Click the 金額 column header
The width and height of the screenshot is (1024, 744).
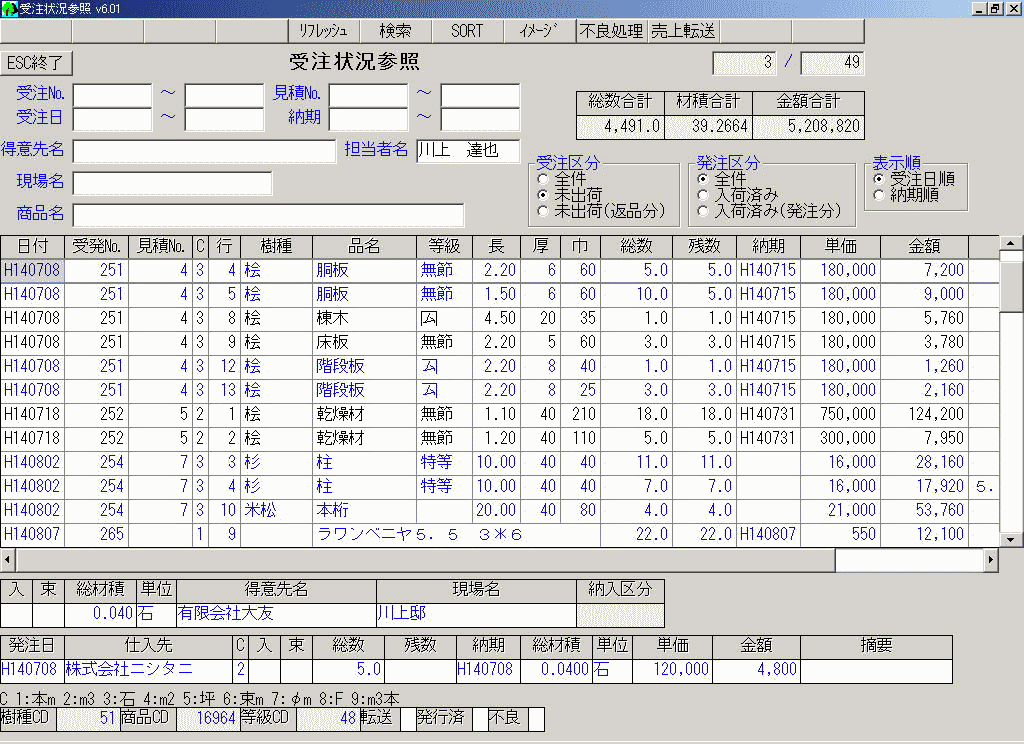pyautogui.click(x=924, y=246)
